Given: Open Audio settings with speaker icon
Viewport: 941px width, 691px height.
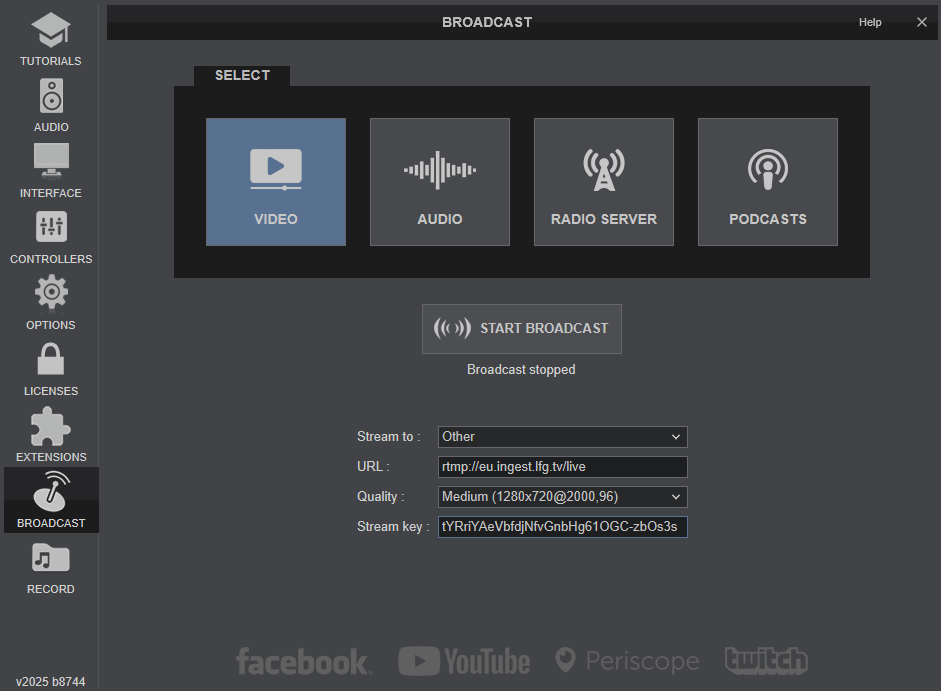Looking at the screenshot, I should [50, 105].
